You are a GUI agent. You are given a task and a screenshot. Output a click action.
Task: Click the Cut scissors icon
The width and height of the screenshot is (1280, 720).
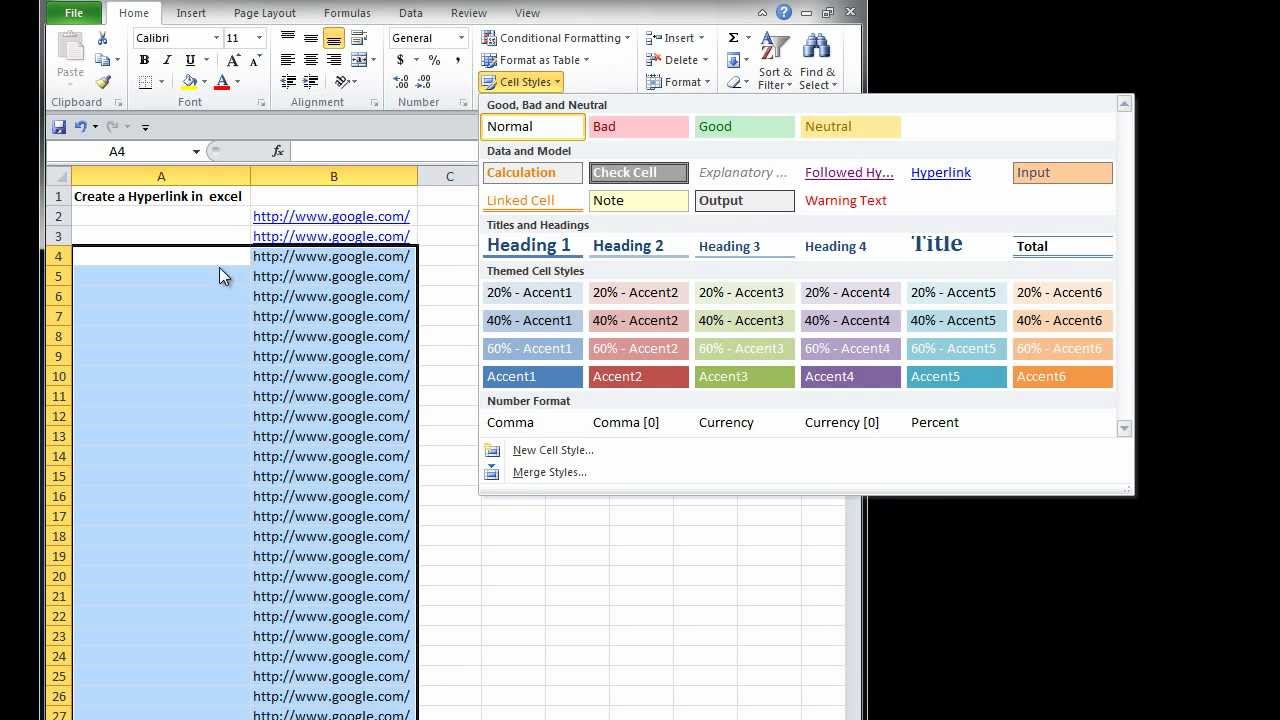[x=102, y=38]
